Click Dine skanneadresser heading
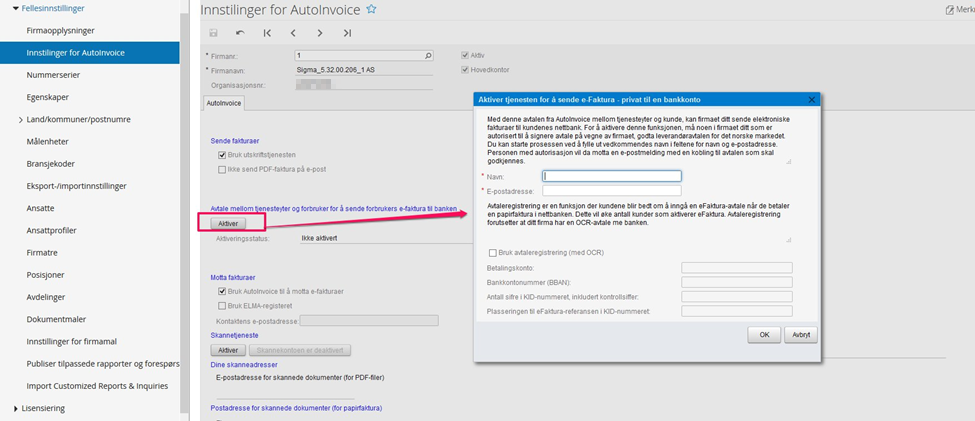Viewport: 975px width, 421px height. pos(244,364)
